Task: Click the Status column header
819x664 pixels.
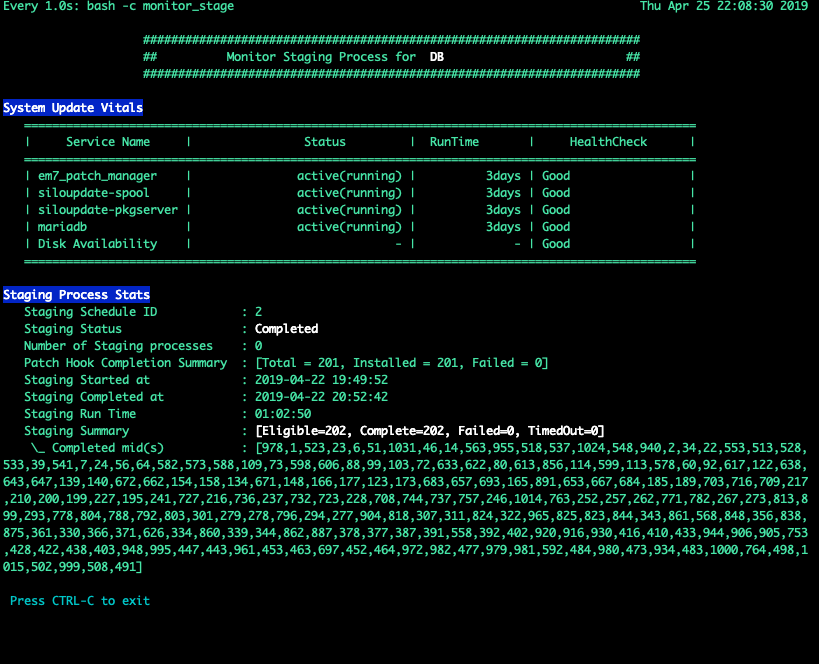Action: (324, 141)
